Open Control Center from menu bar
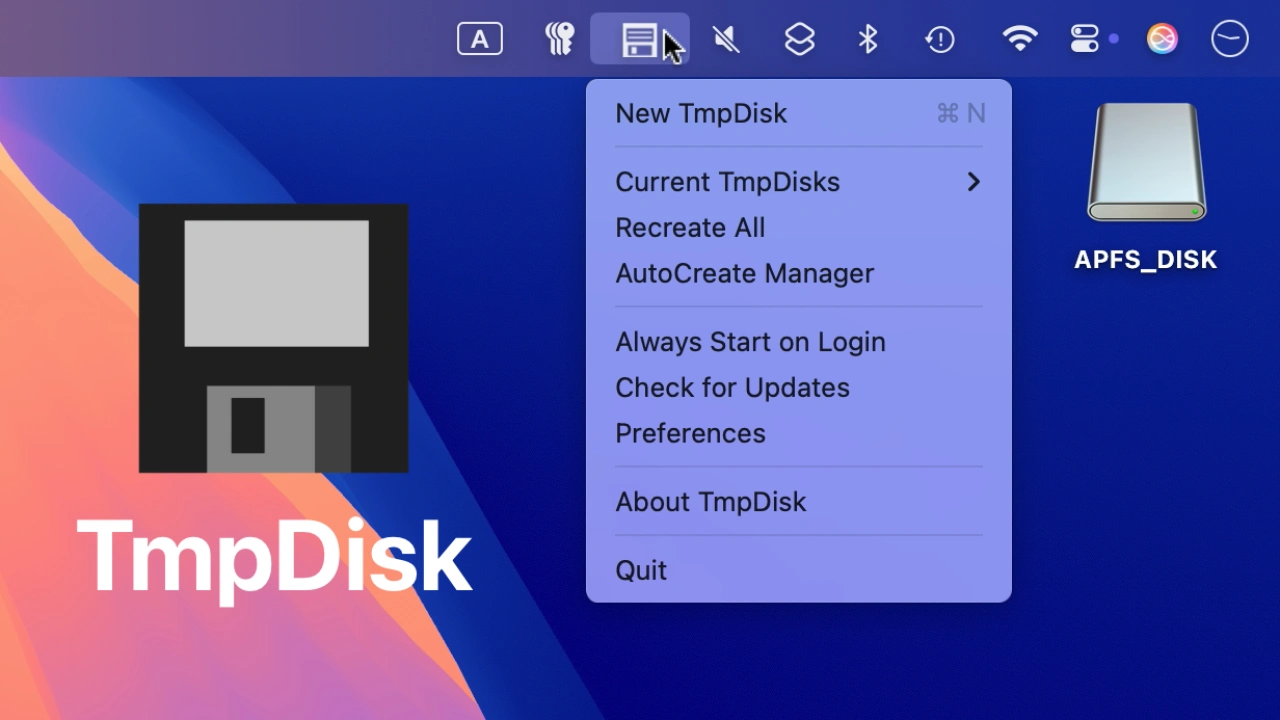This screenshot has height=720, width=1280. (1085, 39)
